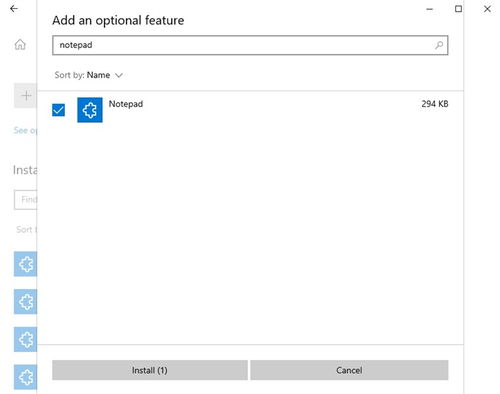
Task: Click the Notepad feature puzzle icon
Action: click(x=90, y=110)
